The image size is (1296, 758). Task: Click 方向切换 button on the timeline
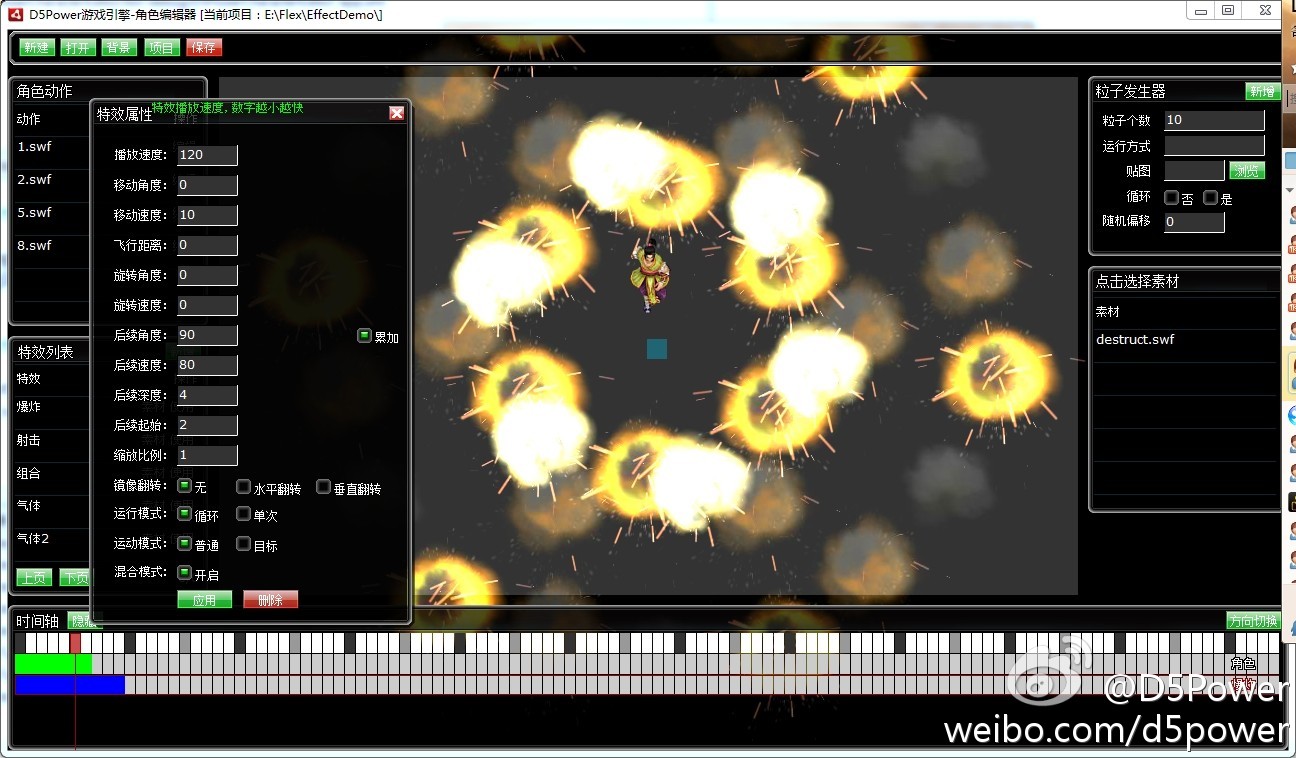1253,621
